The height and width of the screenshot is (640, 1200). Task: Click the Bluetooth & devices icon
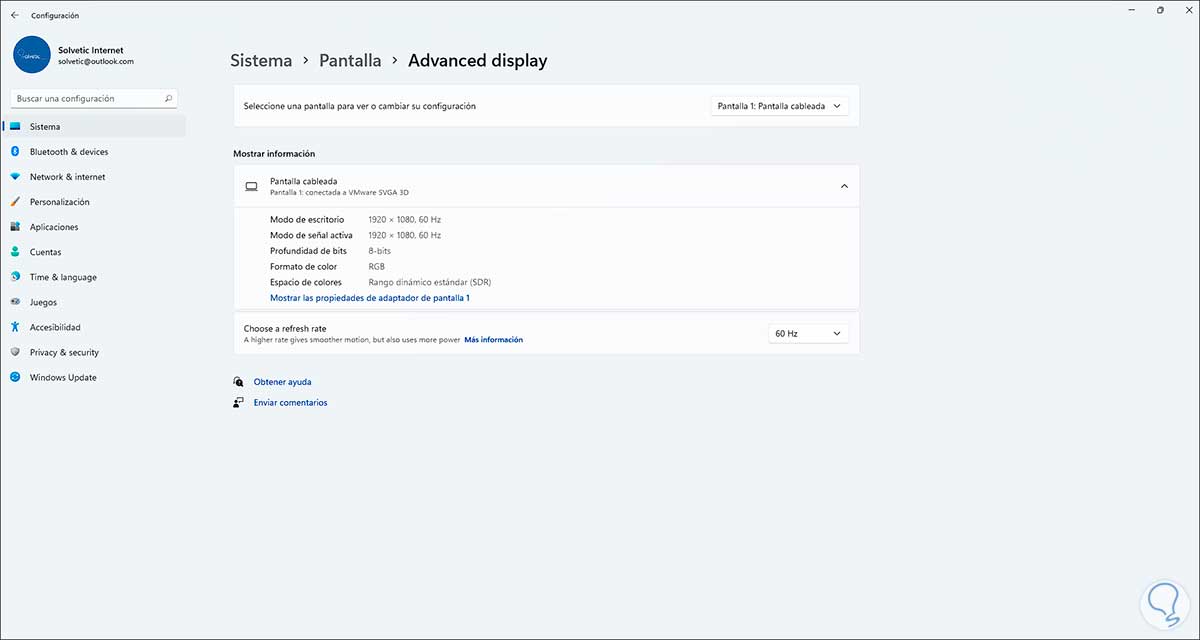pyautogui.click(x=15, y=152)
